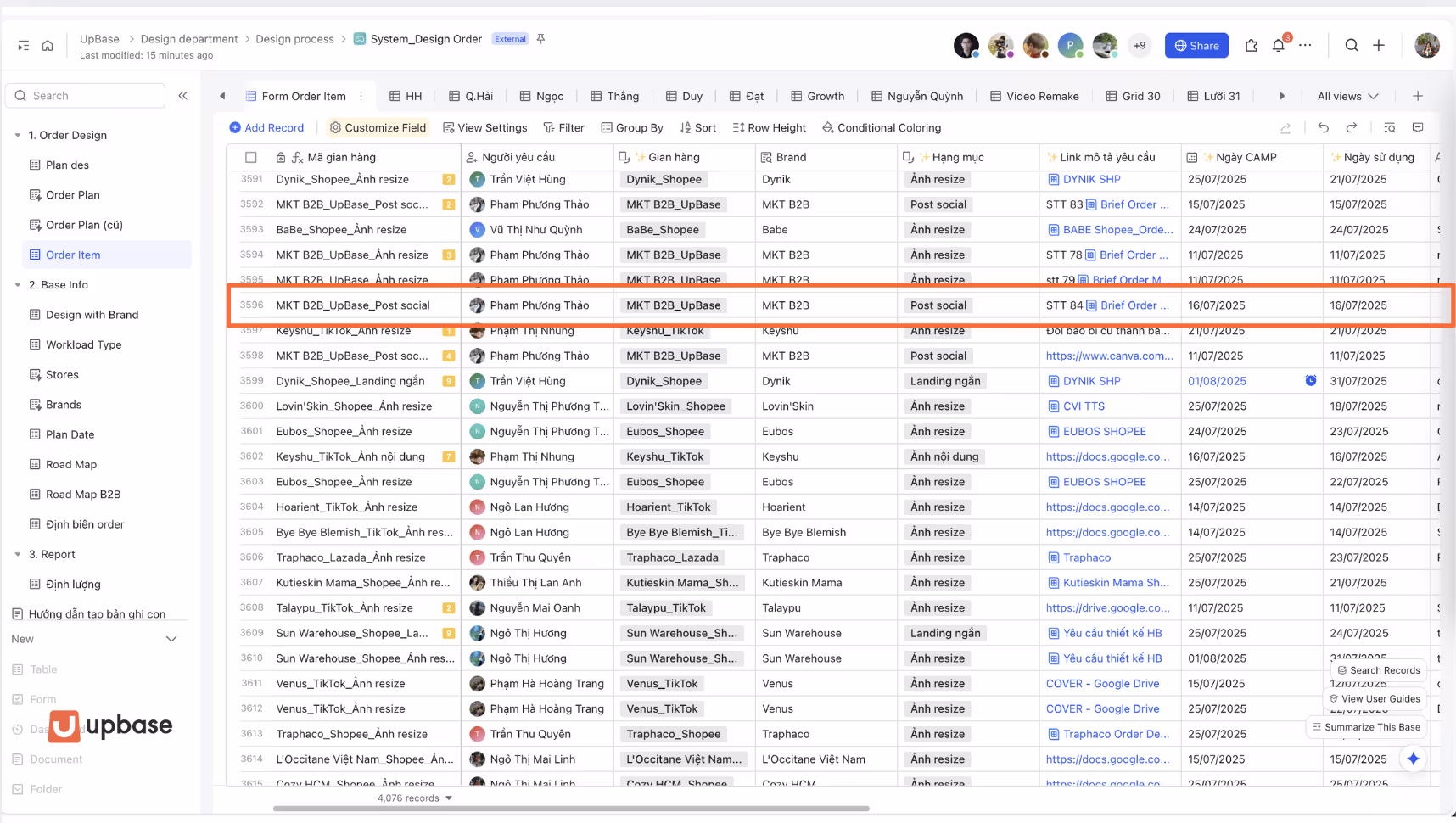Open the Filter options
The height and width of the screenshot is (823, 1456).
click(x=563, y=128)
